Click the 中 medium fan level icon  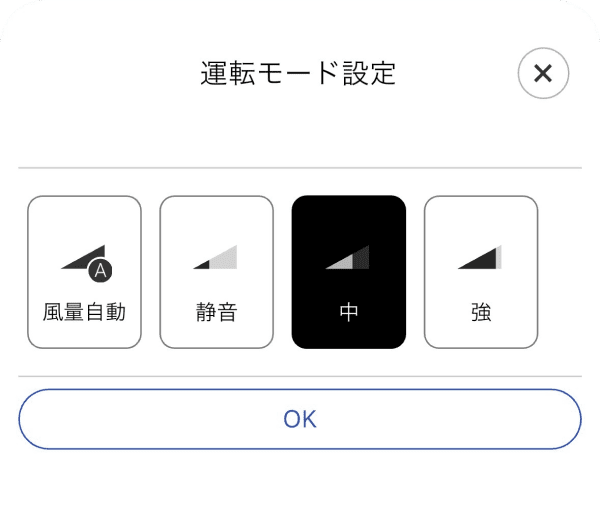(348, 257)
